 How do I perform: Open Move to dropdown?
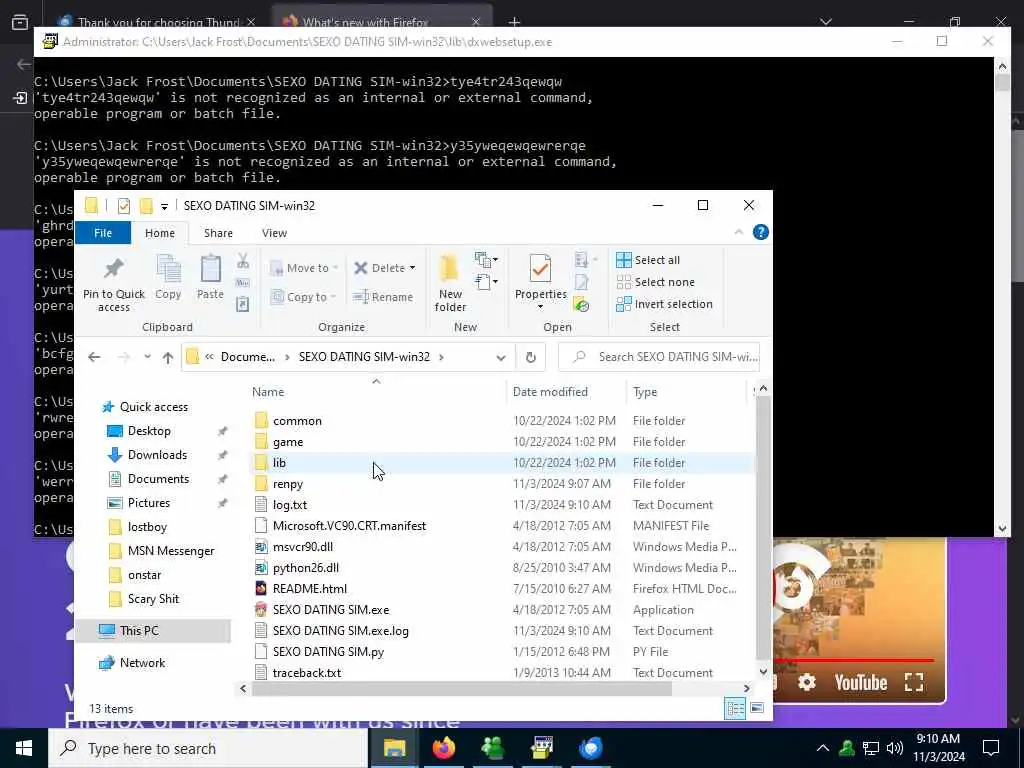[x=304, y=268]
